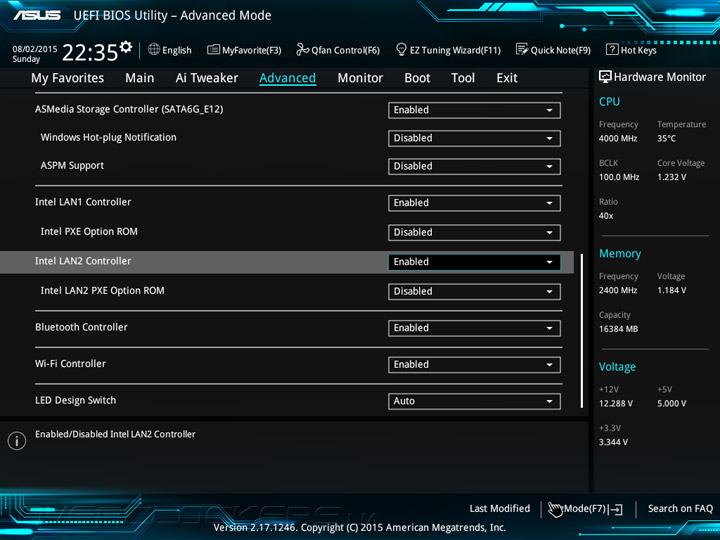The image size is (720, 540).
Task: Select the LED Design Switch label
Action: click(76, 400)
